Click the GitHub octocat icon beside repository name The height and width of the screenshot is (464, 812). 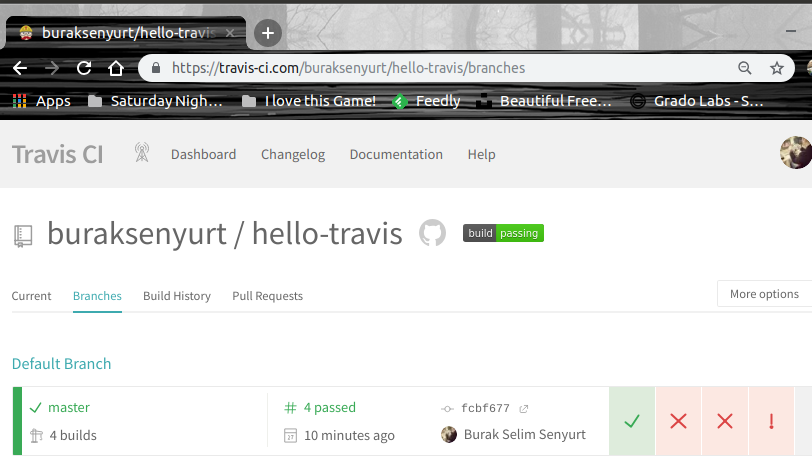[432, 234]
